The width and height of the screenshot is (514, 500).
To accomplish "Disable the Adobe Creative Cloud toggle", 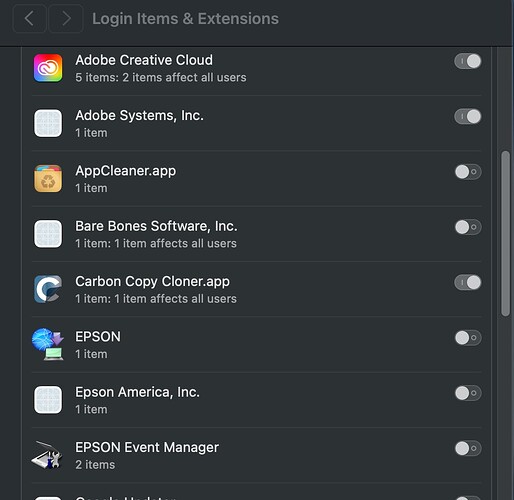I will (468, 61).
